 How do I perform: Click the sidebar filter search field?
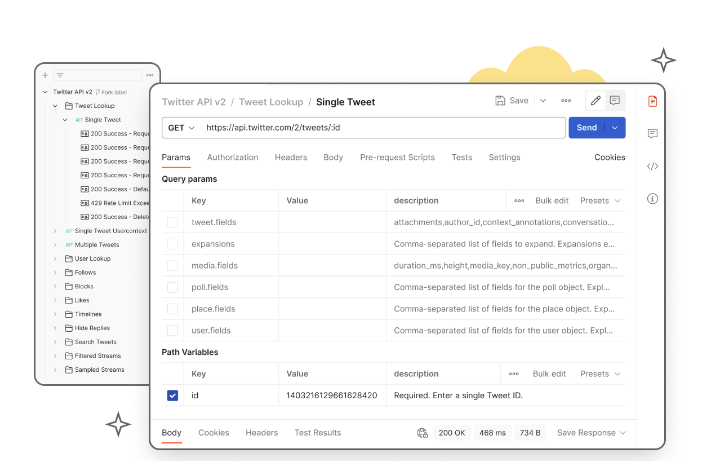[x=98, y=75]
